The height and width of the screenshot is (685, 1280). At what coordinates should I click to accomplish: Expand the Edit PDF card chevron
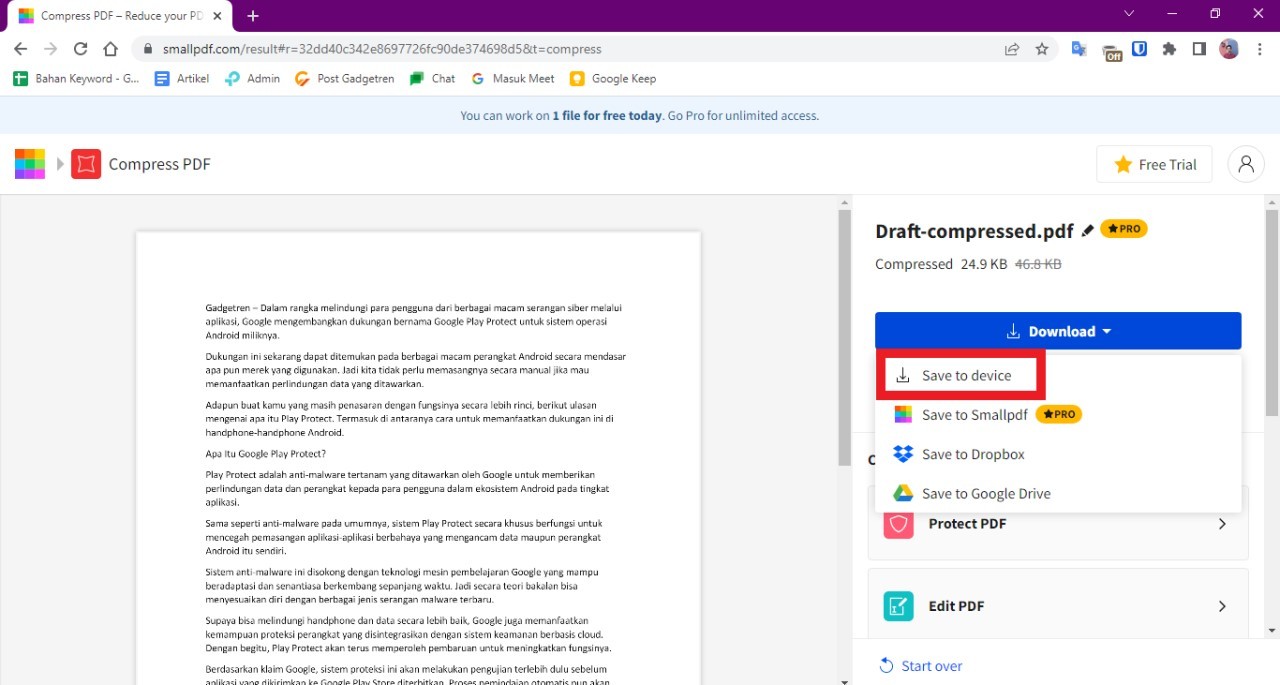(1222, 605)
